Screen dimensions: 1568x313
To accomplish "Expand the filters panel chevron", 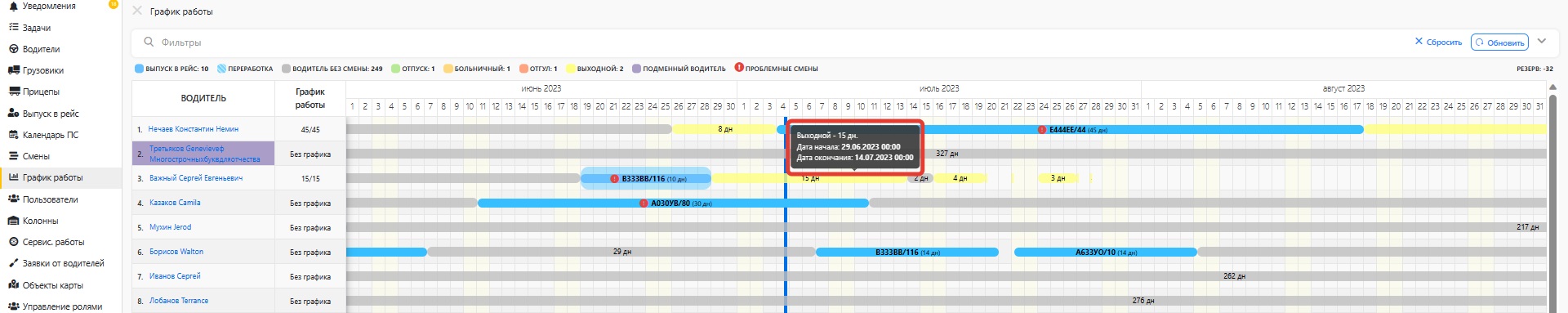I will click(1542, 41).
